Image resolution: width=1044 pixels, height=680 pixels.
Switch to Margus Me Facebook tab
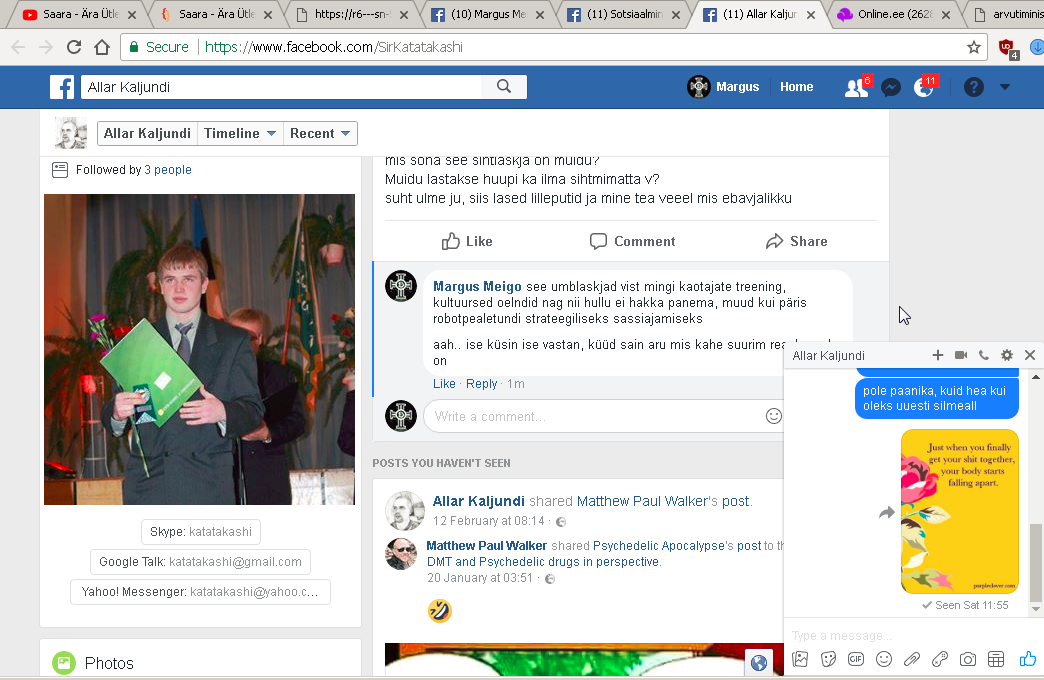coord(488,14)
